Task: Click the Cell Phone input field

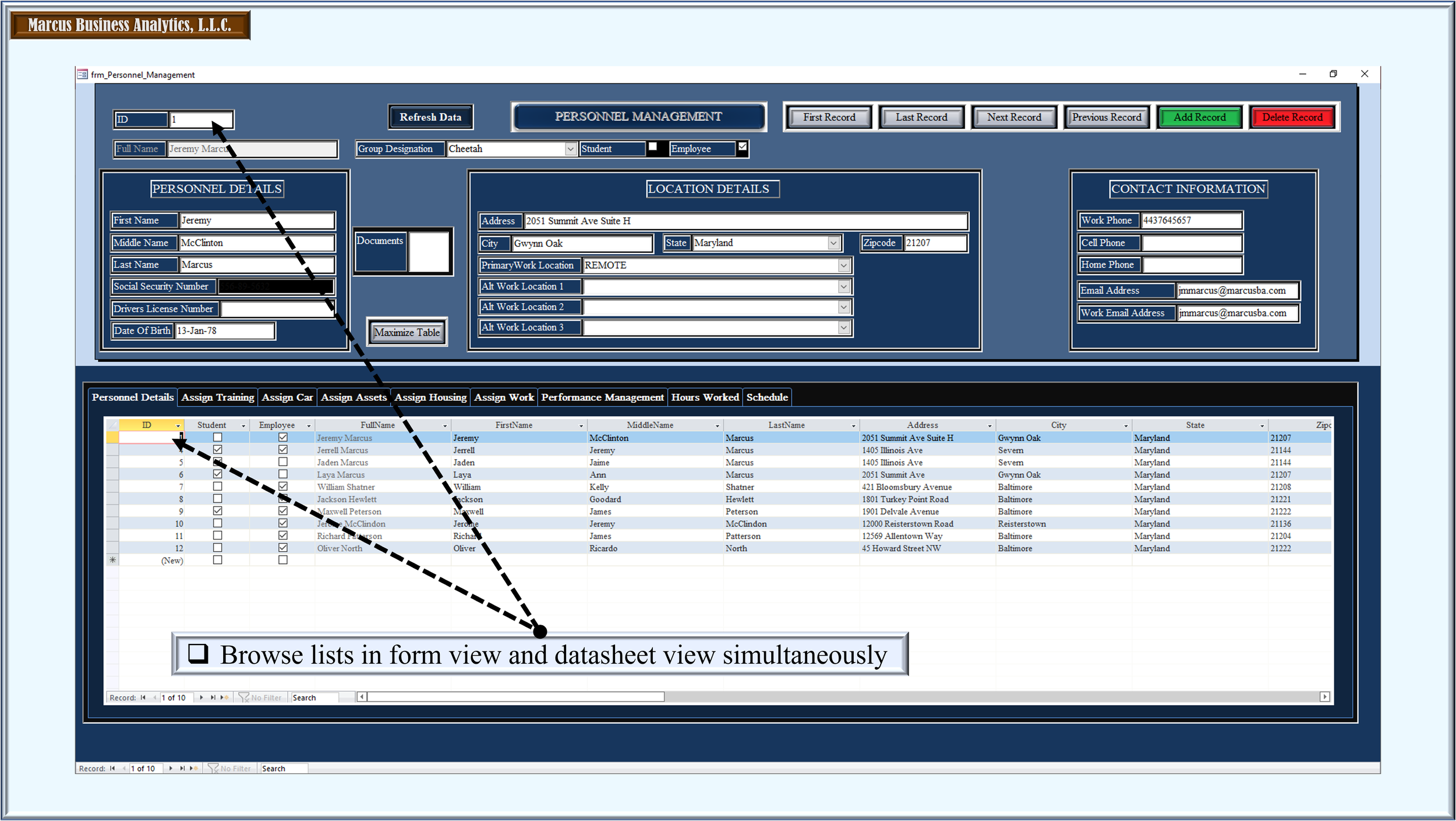Action: (x=1191, y=243)
